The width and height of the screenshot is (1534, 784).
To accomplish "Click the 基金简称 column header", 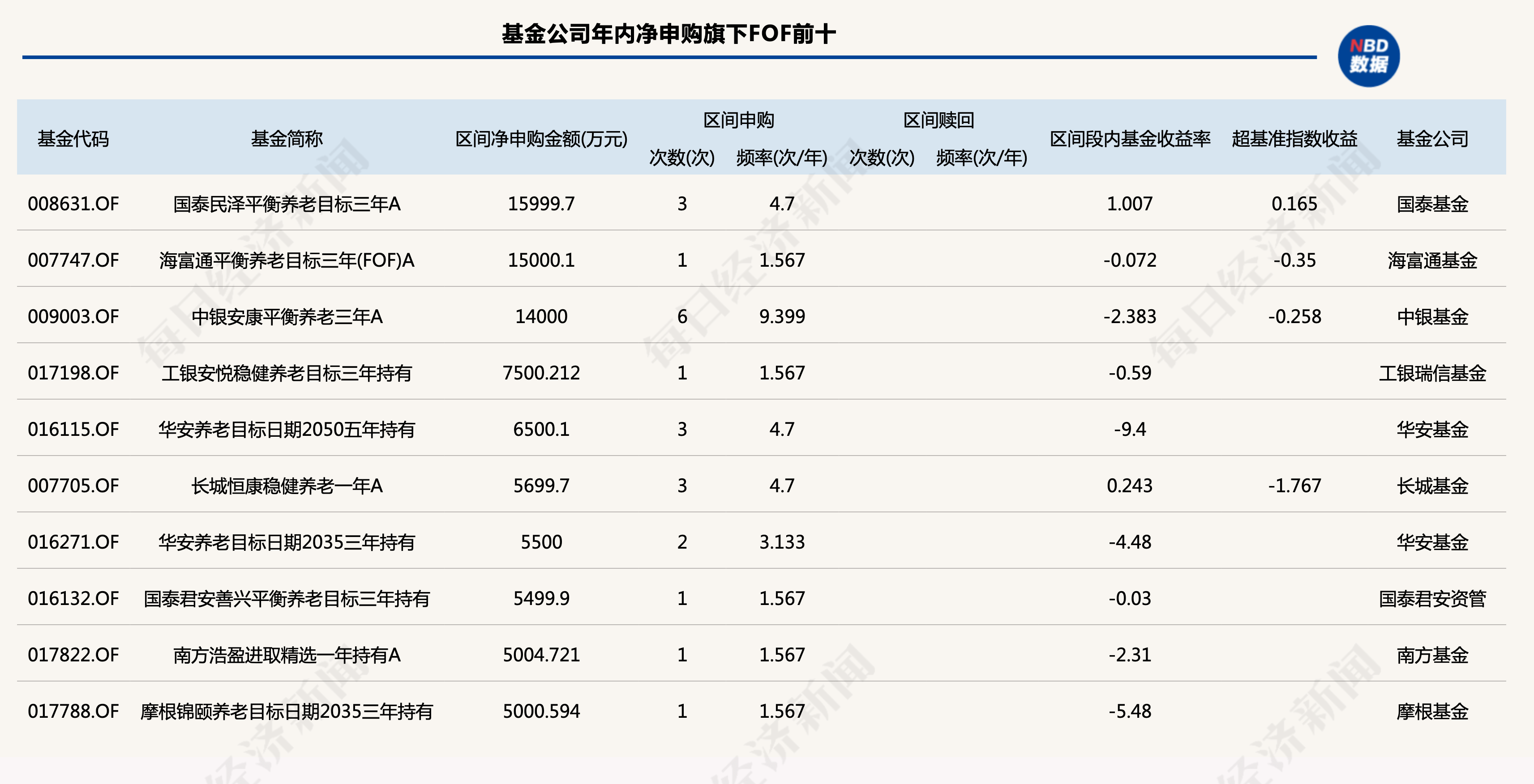I will pos(287,139).
